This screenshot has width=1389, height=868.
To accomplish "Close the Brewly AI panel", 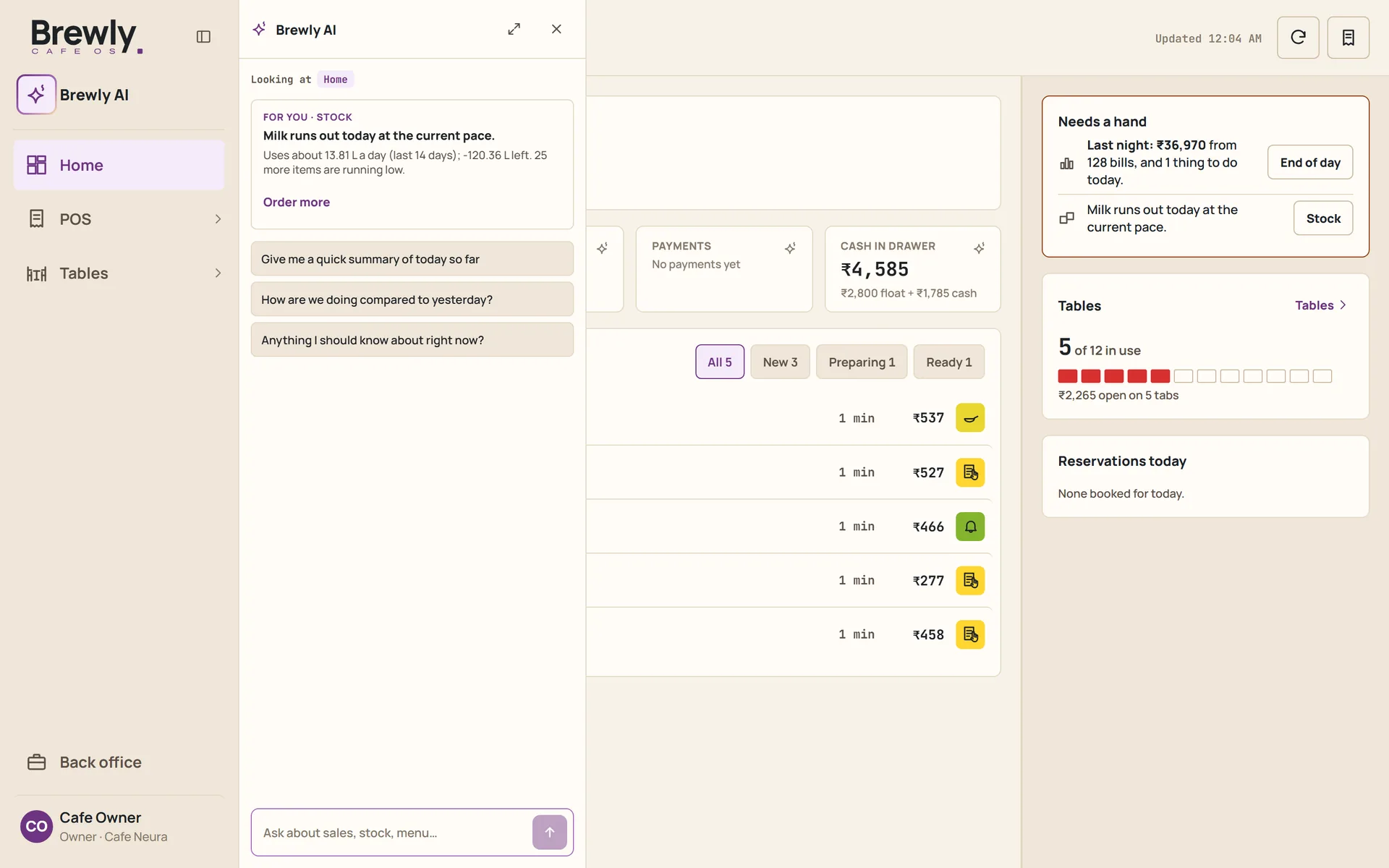I will point(556,29).
